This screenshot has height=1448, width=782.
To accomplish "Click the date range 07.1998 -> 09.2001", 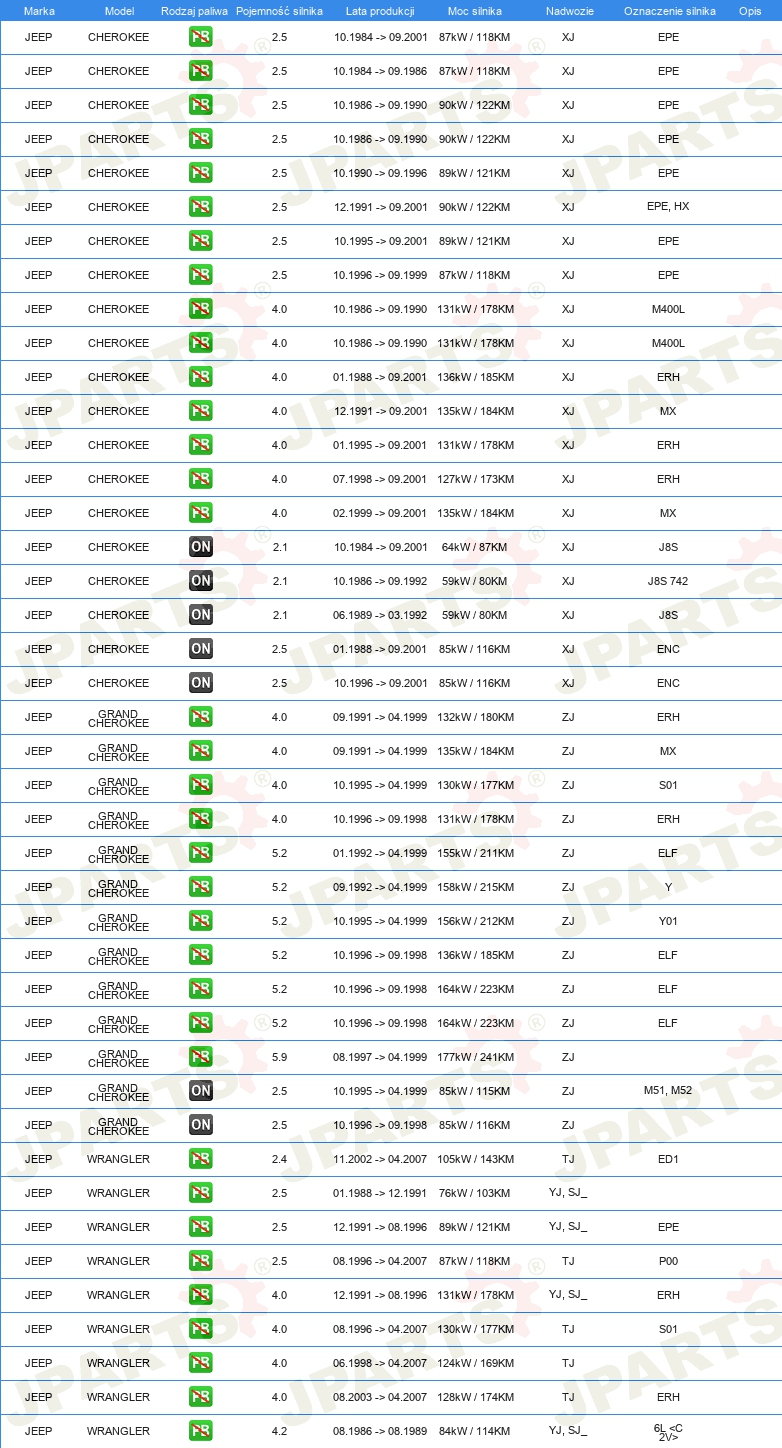I will (380, 479).
